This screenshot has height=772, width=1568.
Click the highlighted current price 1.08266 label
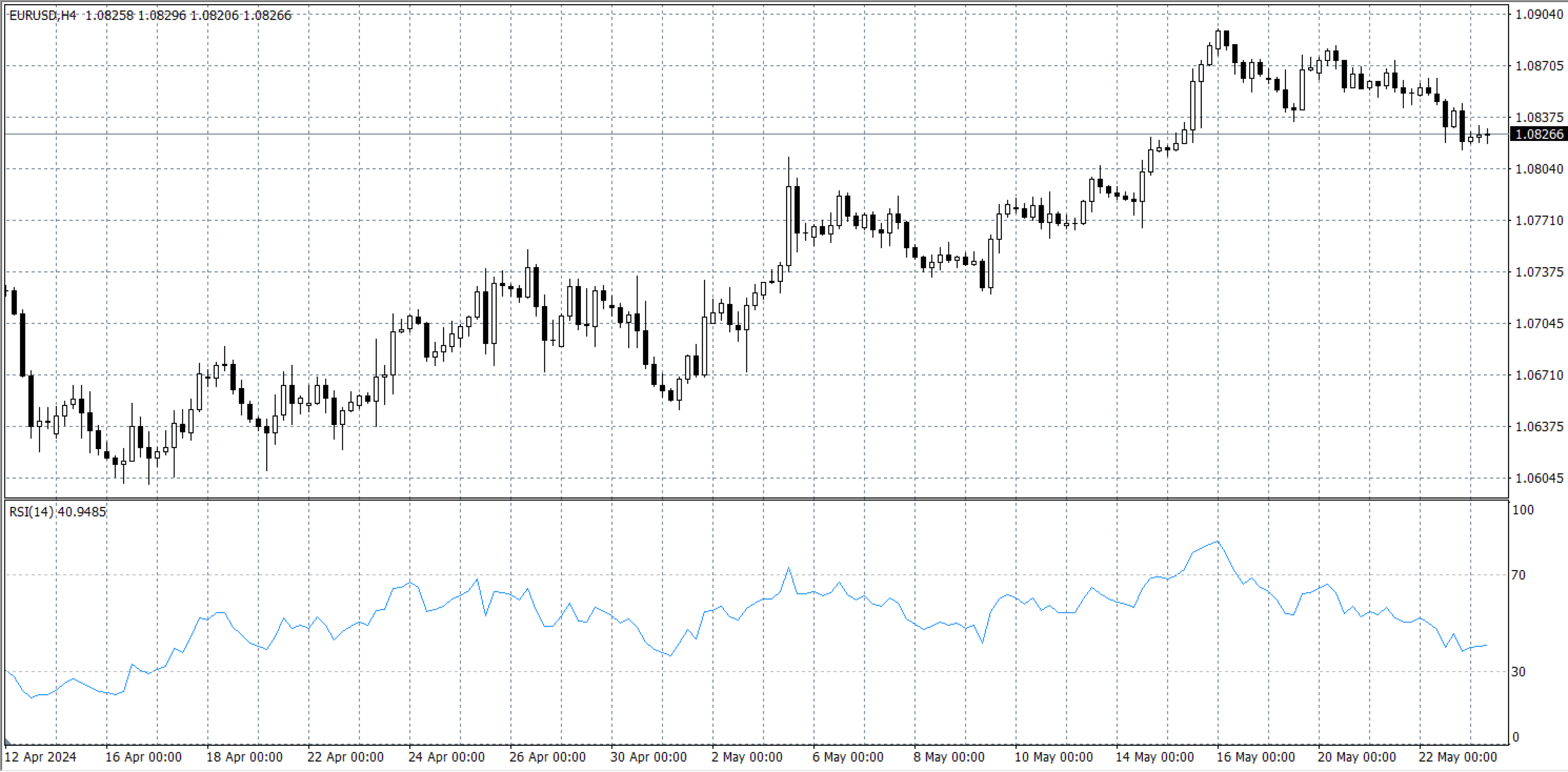(1538, 134)
